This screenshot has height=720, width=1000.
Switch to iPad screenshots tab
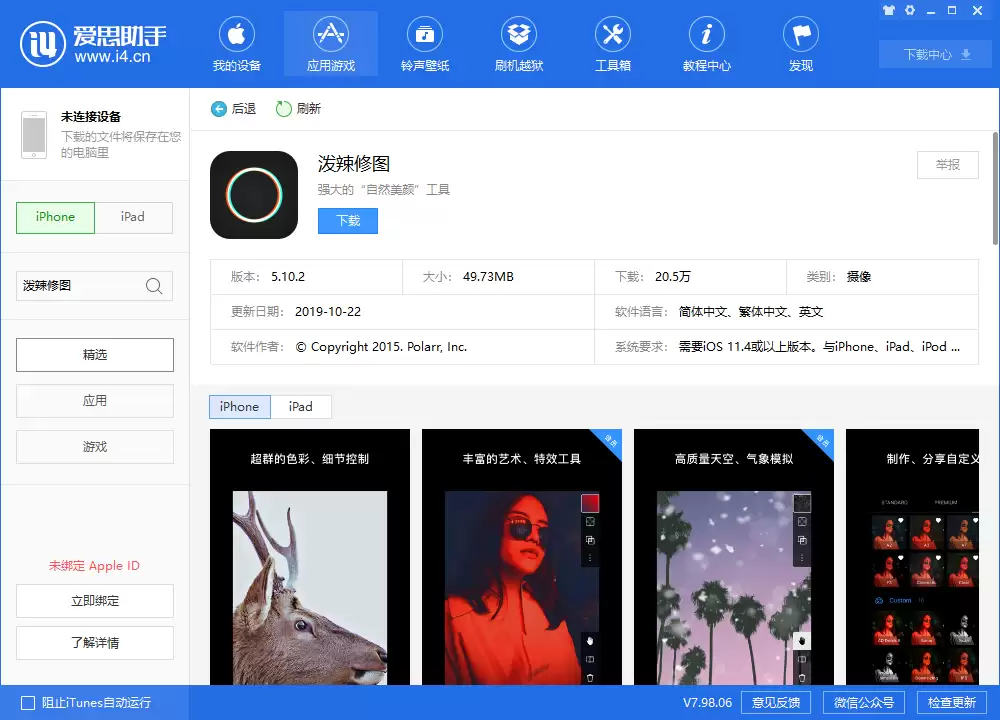tap(301, 407)
